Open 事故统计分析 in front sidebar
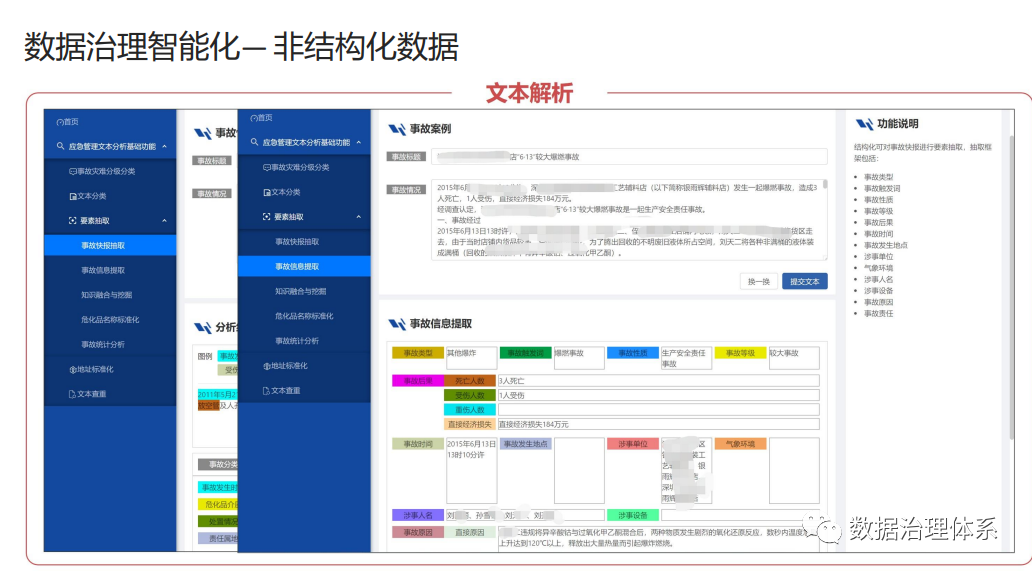Image resolution: width=1032 pixels, height=574 pixels. pyautogui.click(x=297, y=341)
